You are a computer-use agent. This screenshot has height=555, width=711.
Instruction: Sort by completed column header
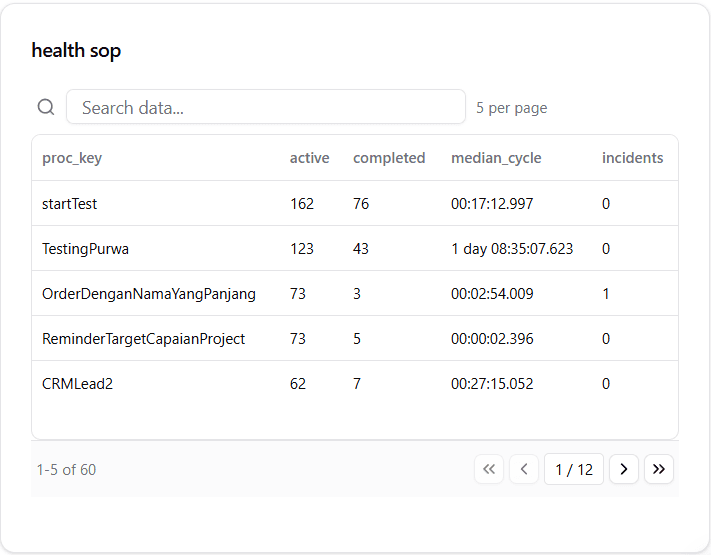point(389,158)
